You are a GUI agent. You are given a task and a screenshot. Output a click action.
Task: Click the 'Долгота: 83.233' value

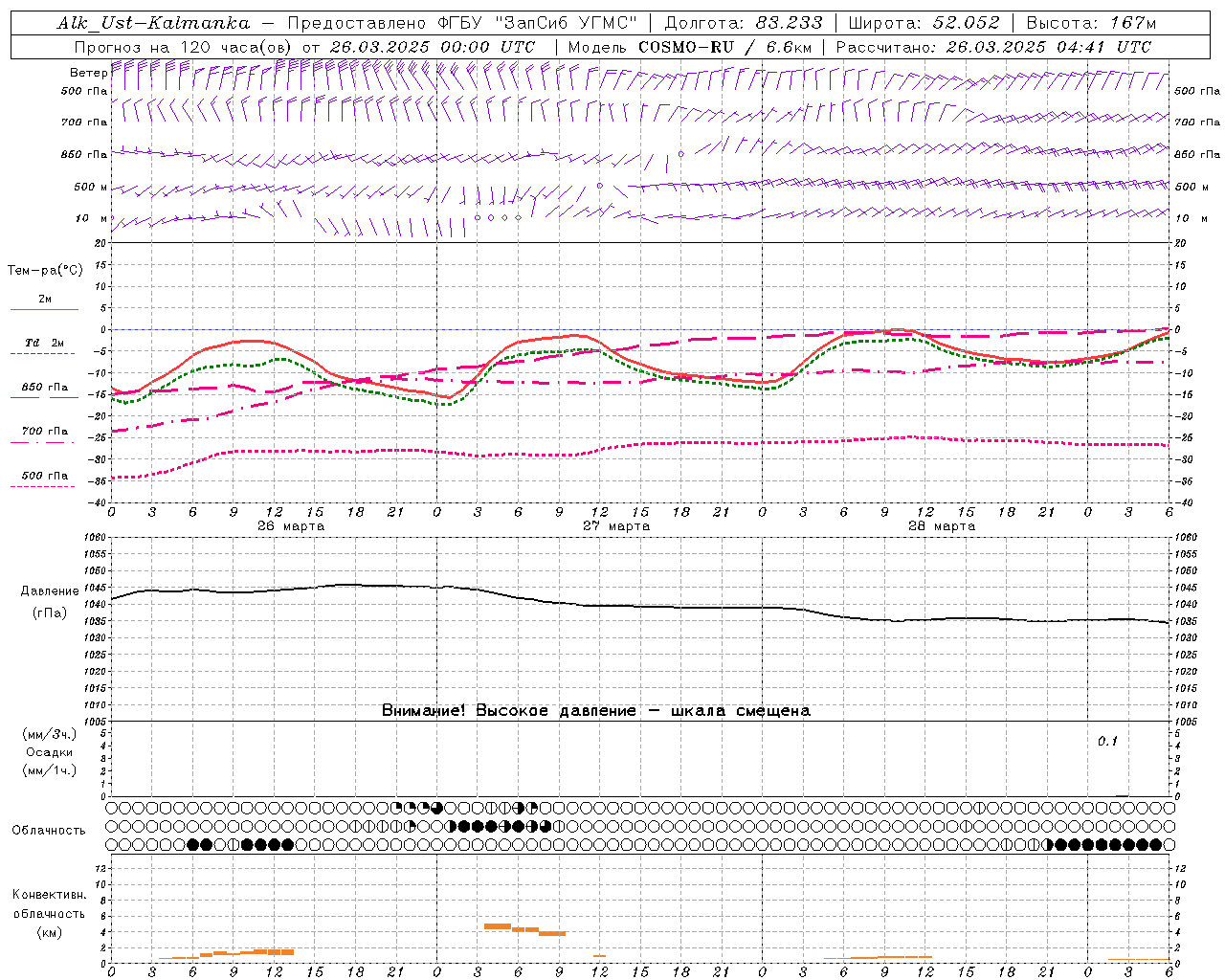click(x=743, y=23)
